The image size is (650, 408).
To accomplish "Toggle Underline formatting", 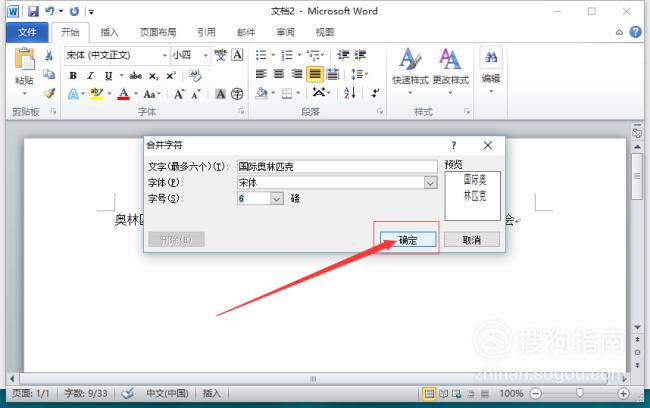I will coord(109,75).
